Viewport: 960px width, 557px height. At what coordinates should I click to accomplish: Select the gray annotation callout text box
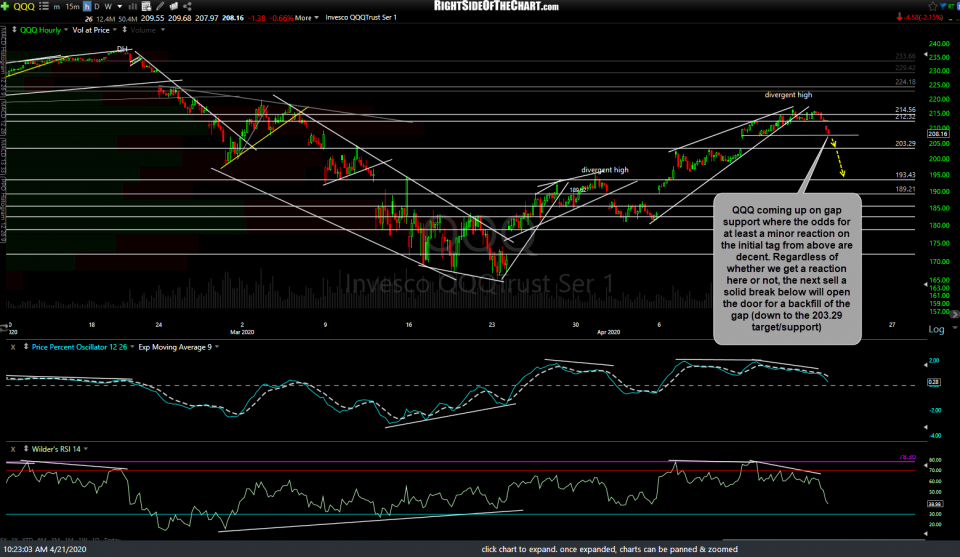[787, 269]
